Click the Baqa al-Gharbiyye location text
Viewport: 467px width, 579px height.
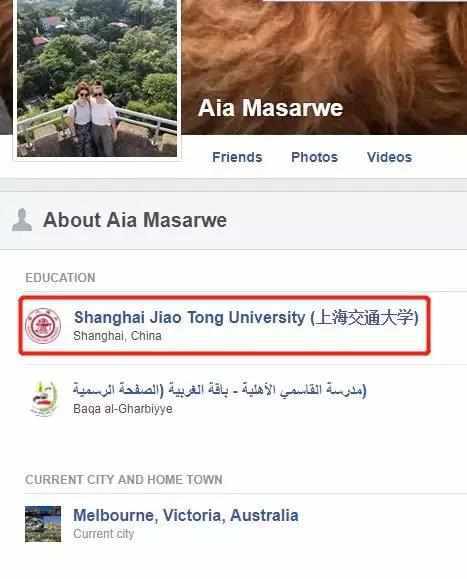pos(123,409)
